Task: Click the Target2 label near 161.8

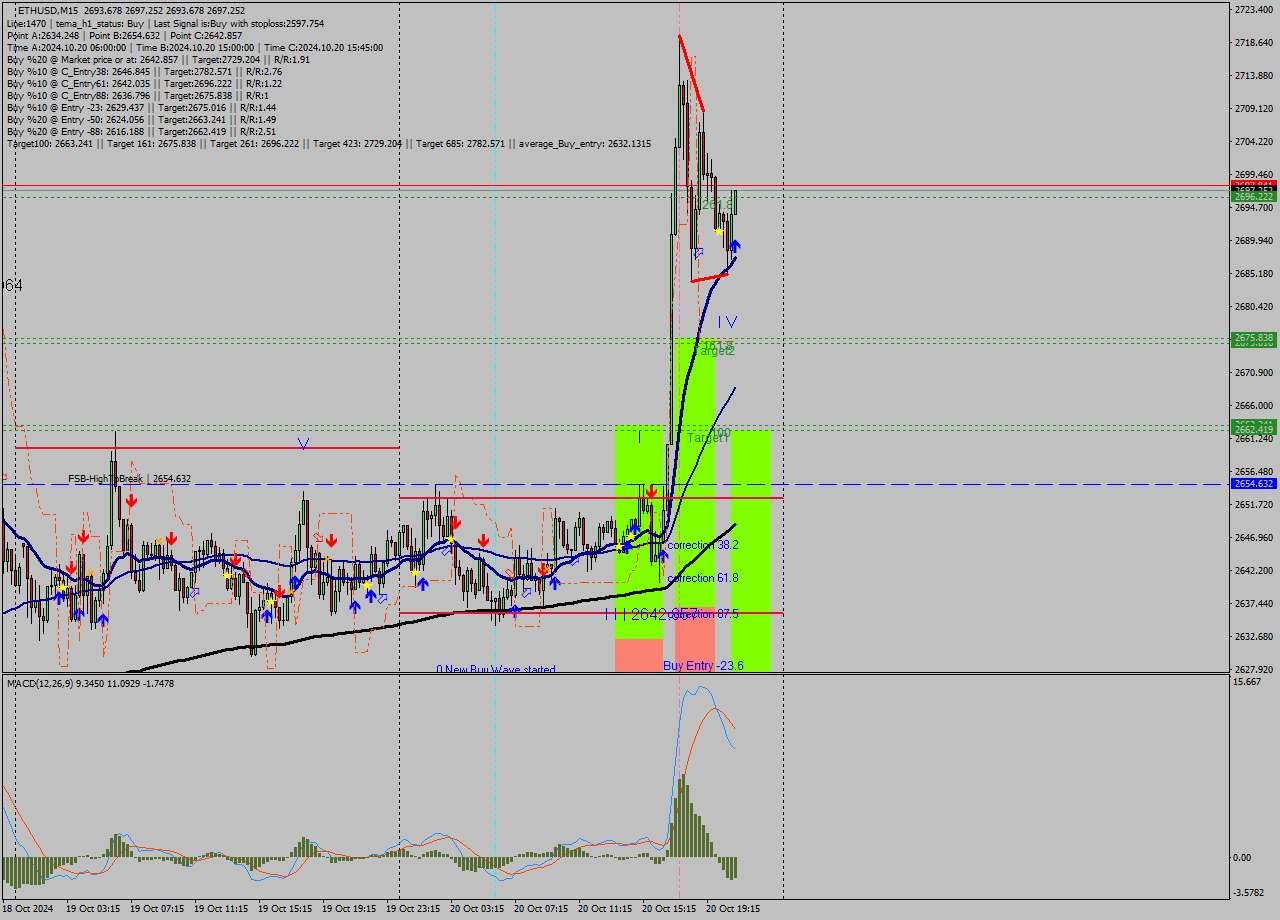Action: tap(716, 351)
